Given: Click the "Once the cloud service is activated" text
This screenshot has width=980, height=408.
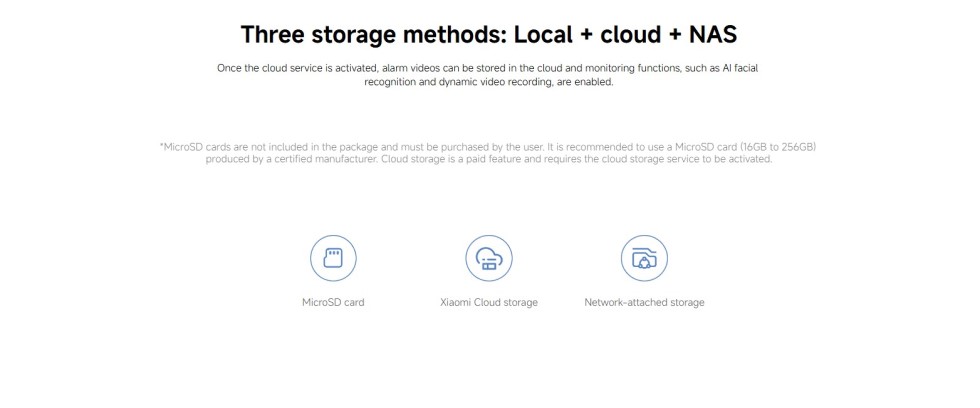Looking at the screenshot, I should click(298, 68).
